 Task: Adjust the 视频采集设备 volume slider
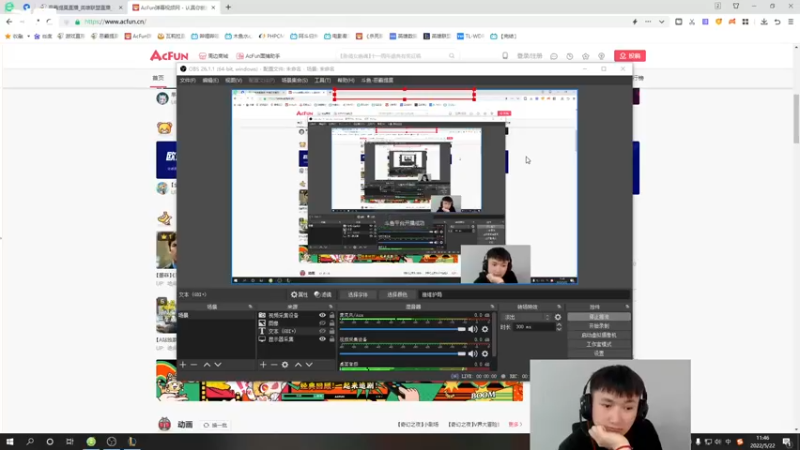click(403, 354)
